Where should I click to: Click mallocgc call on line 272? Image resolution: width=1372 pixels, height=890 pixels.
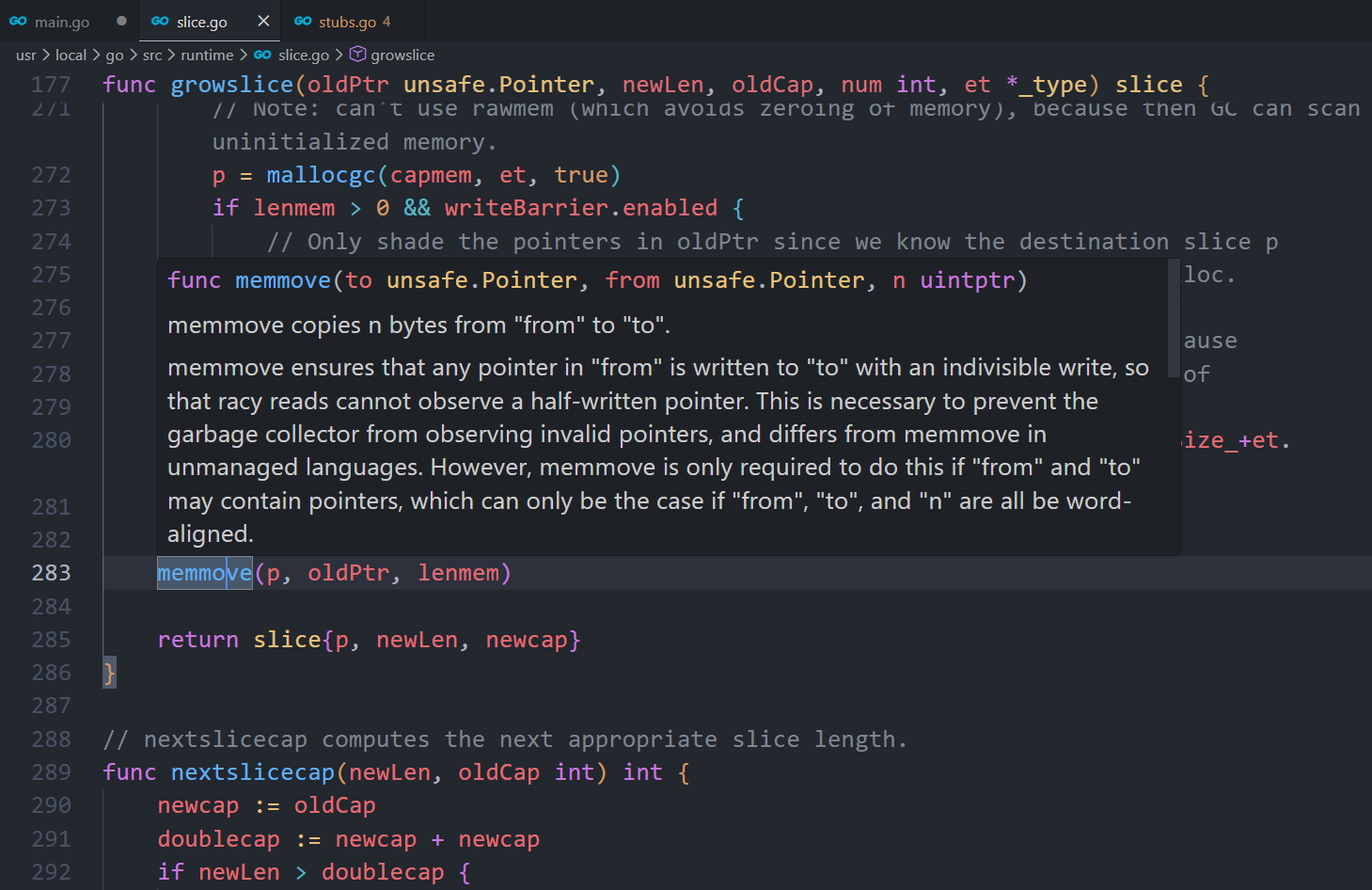322,175
